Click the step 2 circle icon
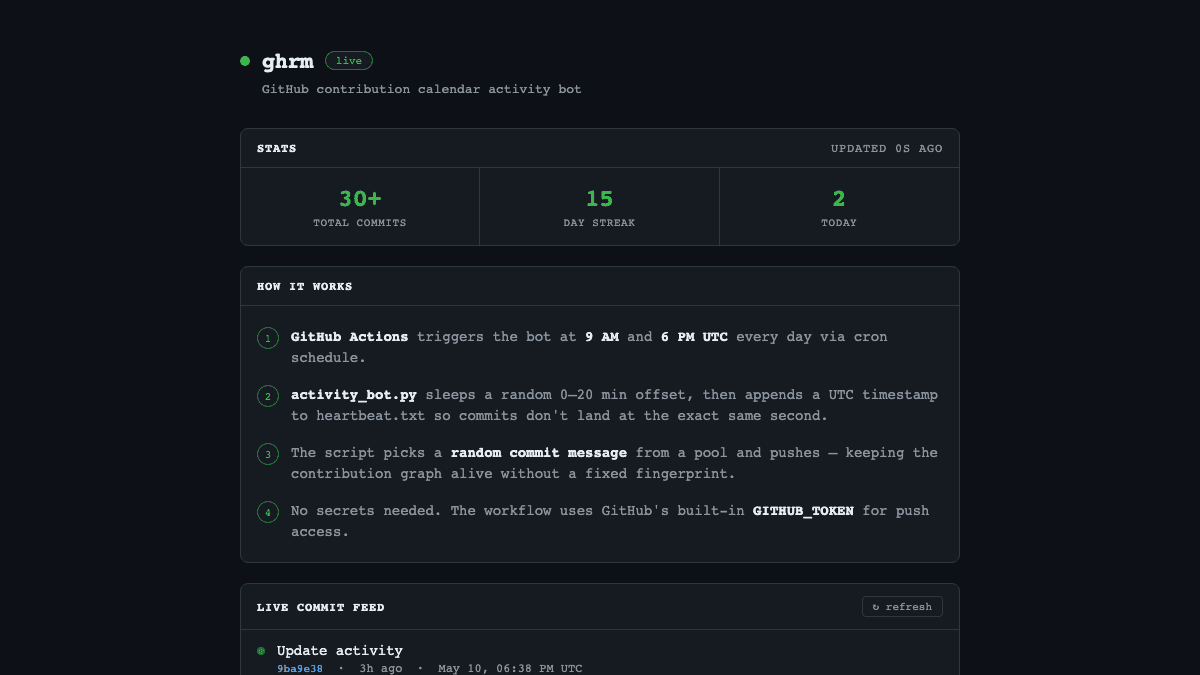This screenshot has width=1200, height=675. 268,396
